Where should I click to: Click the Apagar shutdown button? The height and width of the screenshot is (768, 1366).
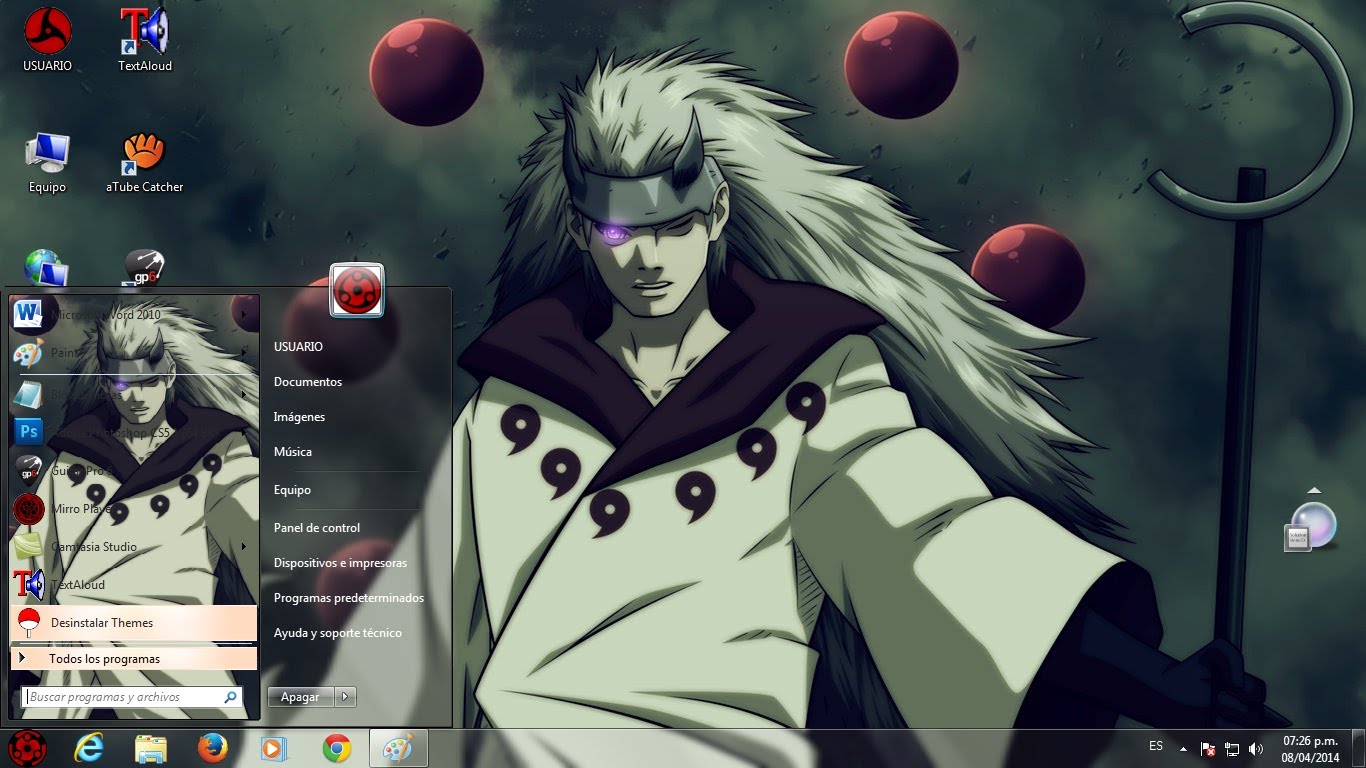click(301, 697)
